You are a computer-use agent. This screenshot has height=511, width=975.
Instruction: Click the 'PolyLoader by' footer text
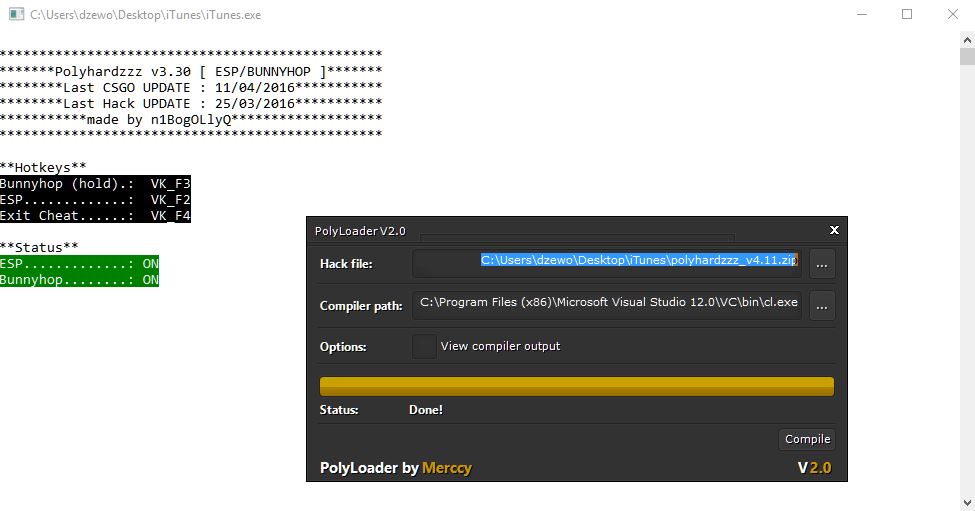click(x=369, y=467)
